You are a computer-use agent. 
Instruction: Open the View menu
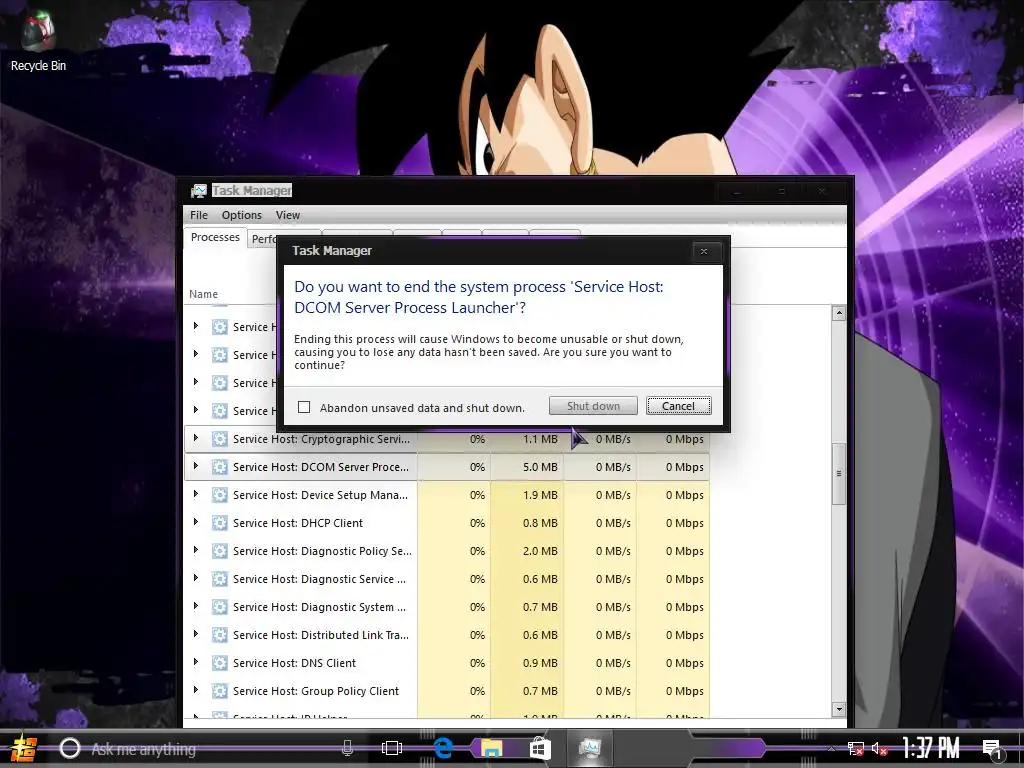click(x=287, y=215)
